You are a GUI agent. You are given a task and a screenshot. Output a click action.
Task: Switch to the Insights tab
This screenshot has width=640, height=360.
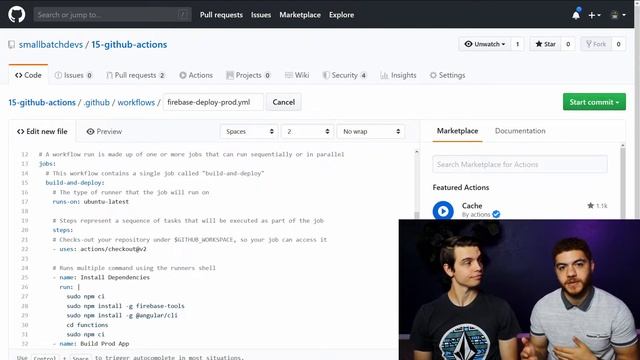click(398, 75)
